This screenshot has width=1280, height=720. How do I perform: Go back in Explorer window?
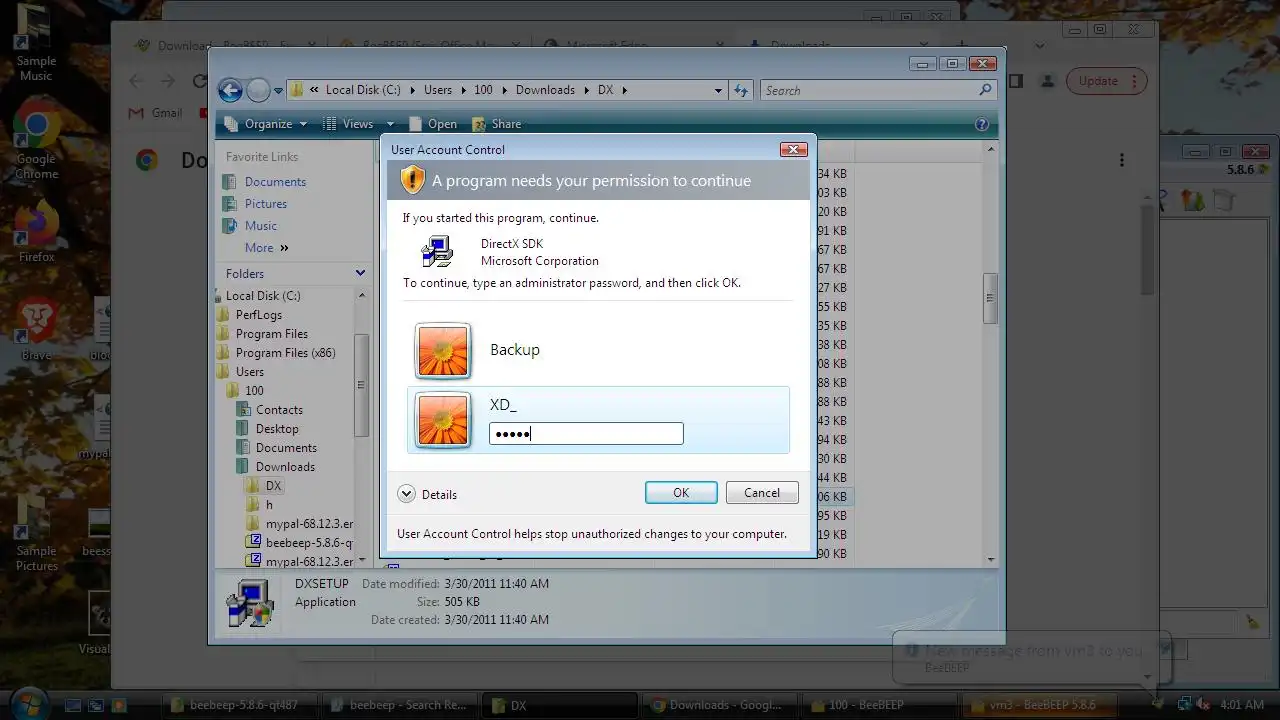click(x=230, y=90)
